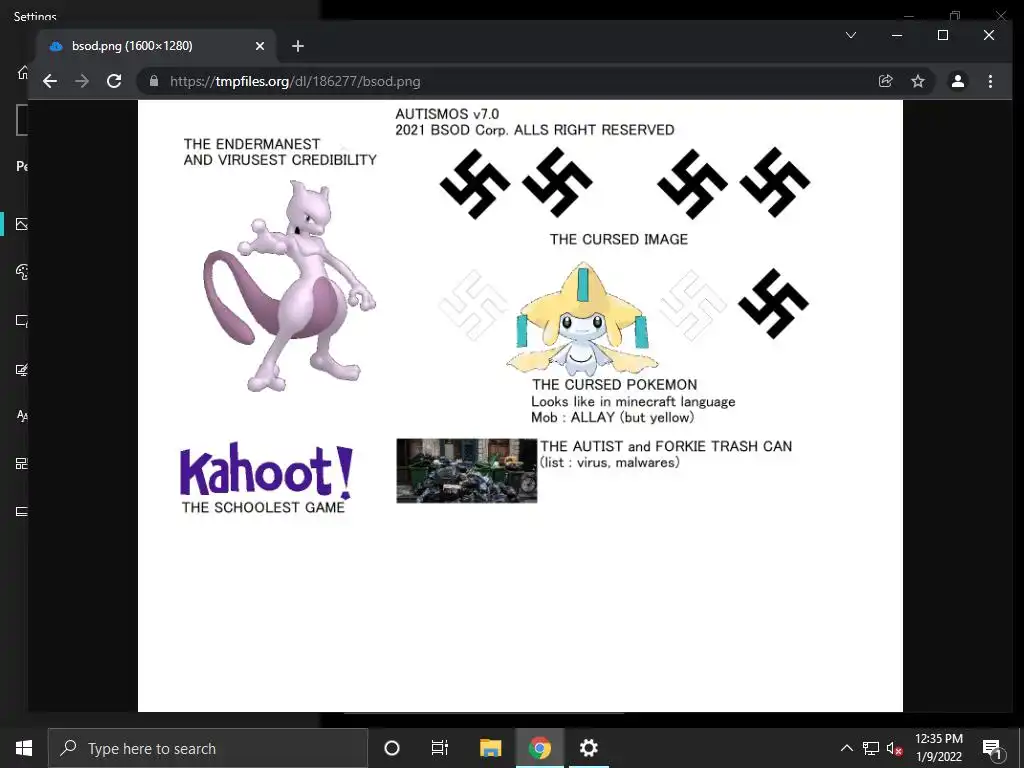Viewport: 1024px width, 768px height.
Task: Click the text "THE CURSED POKEMON"
Action: pos(615,385)
